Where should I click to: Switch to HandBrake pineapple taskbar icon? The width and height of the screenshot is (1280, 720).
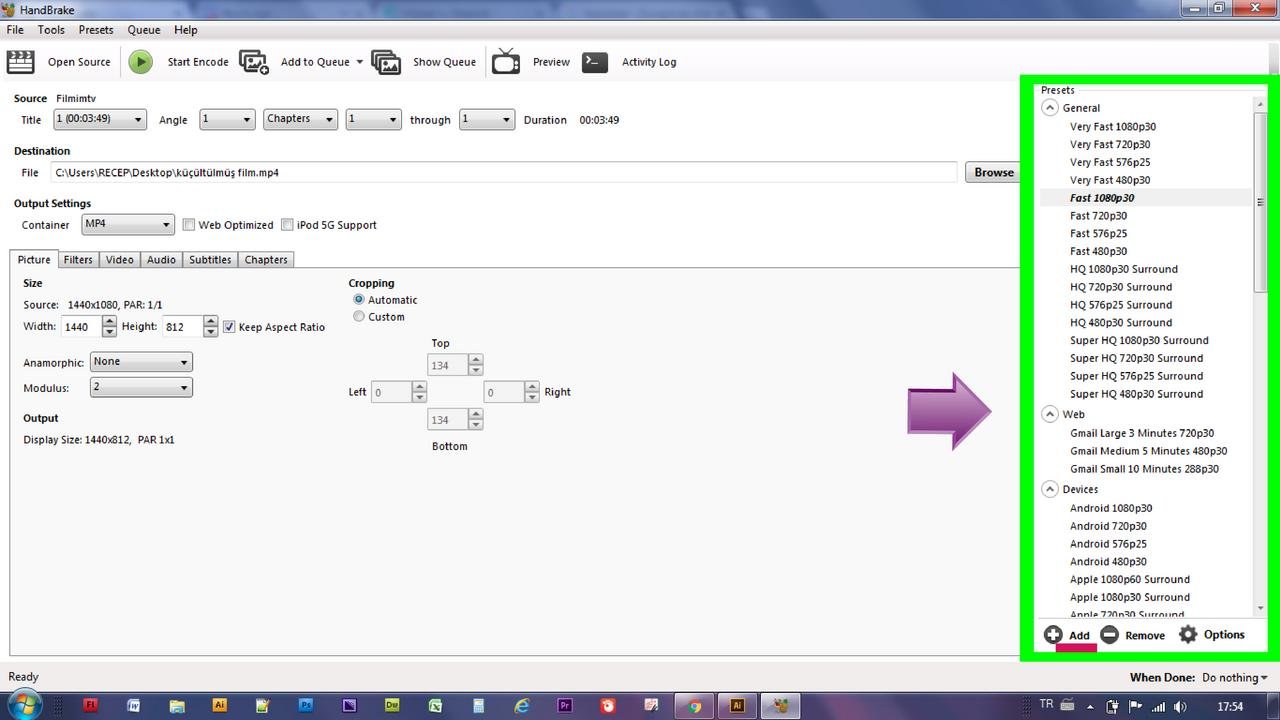coord(781,705)
